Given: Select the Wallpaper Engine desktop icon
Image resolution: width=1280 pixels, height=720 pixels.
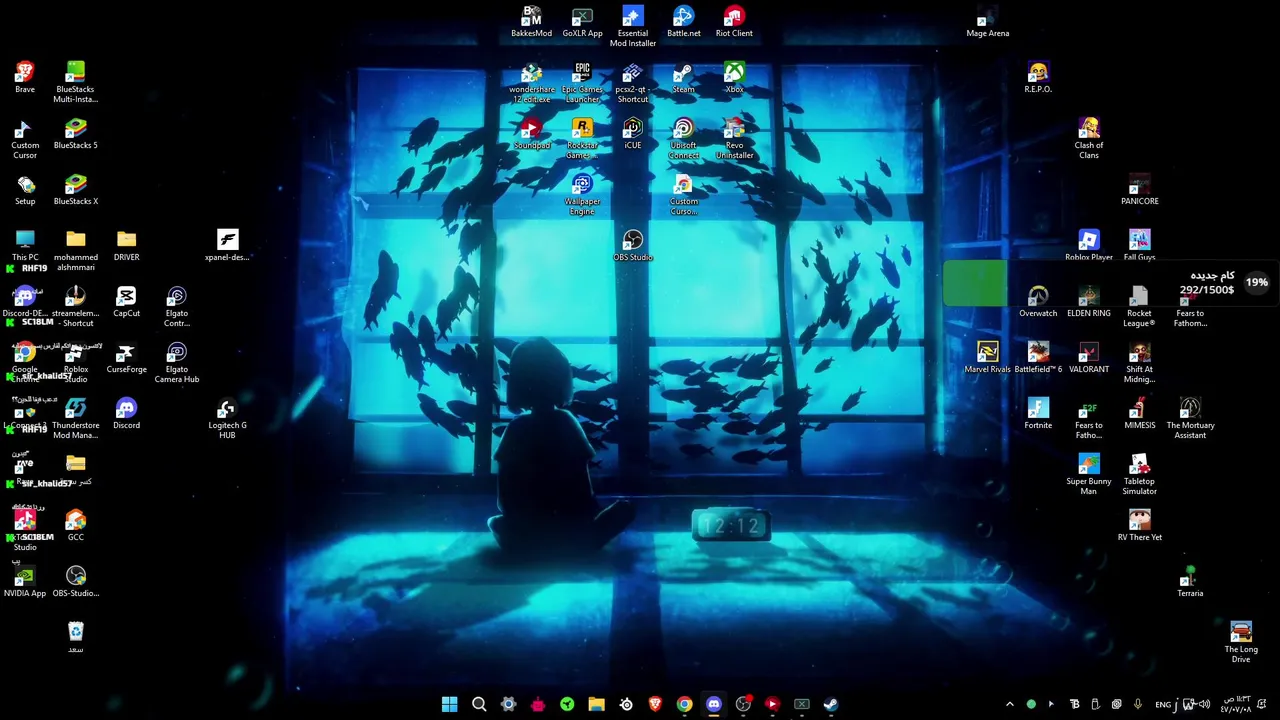Looking at the screenshot, I should (x=582, y=195).
